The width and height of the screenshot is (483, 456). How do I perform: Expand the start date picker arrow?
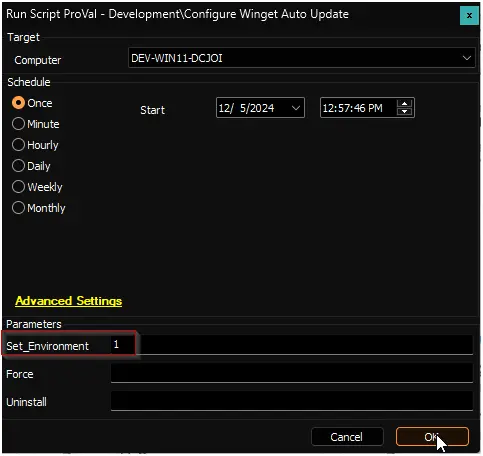pos(295,108)
